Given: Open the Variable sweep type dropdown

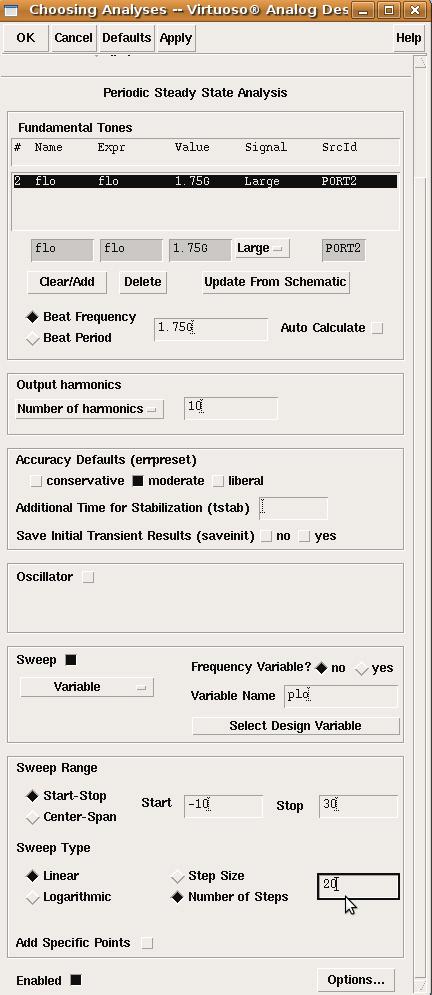Looking at the screenshot, I should [x=87, y=687].
